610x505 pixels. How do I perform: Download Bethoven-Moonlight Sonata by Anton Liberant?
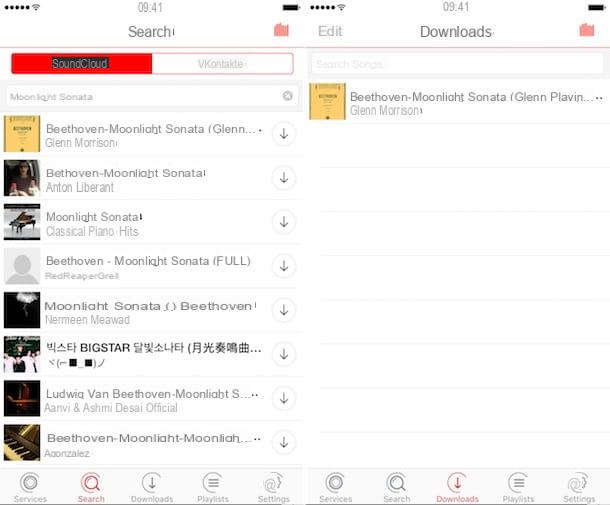click(x=284, y=178)
